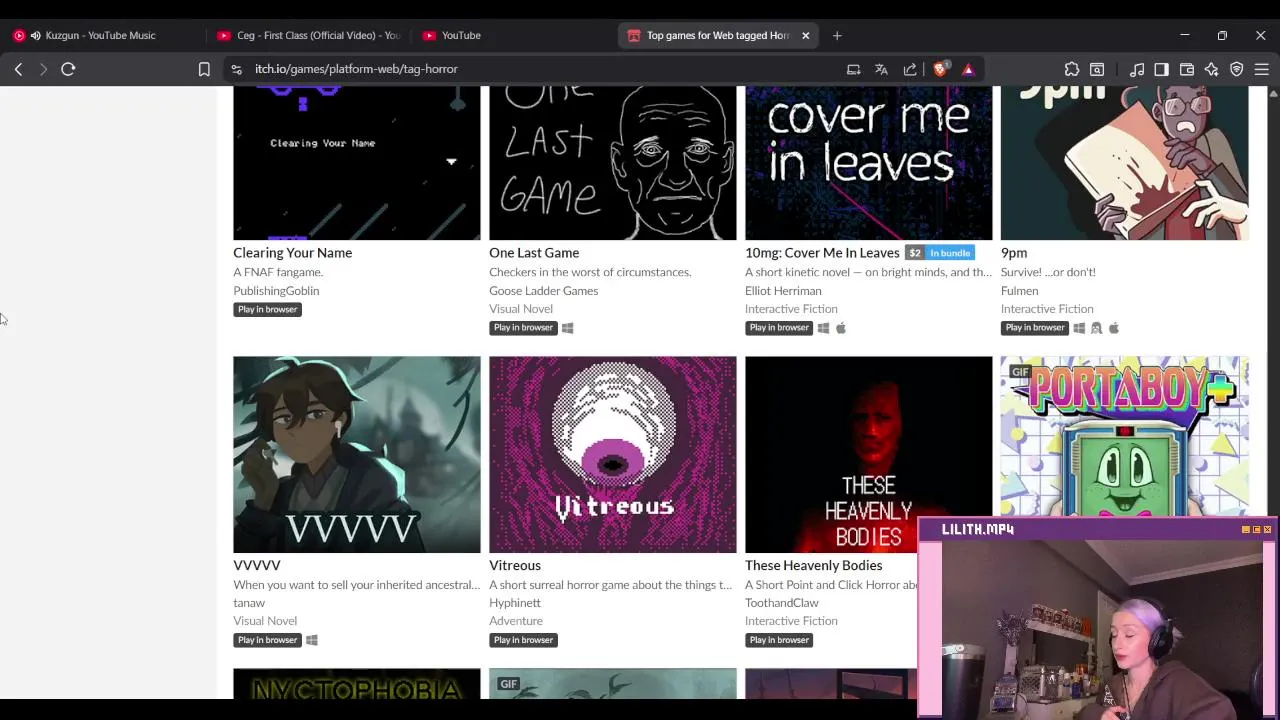
Task: Click the browser forward arrow
Action: click(43, 69)
